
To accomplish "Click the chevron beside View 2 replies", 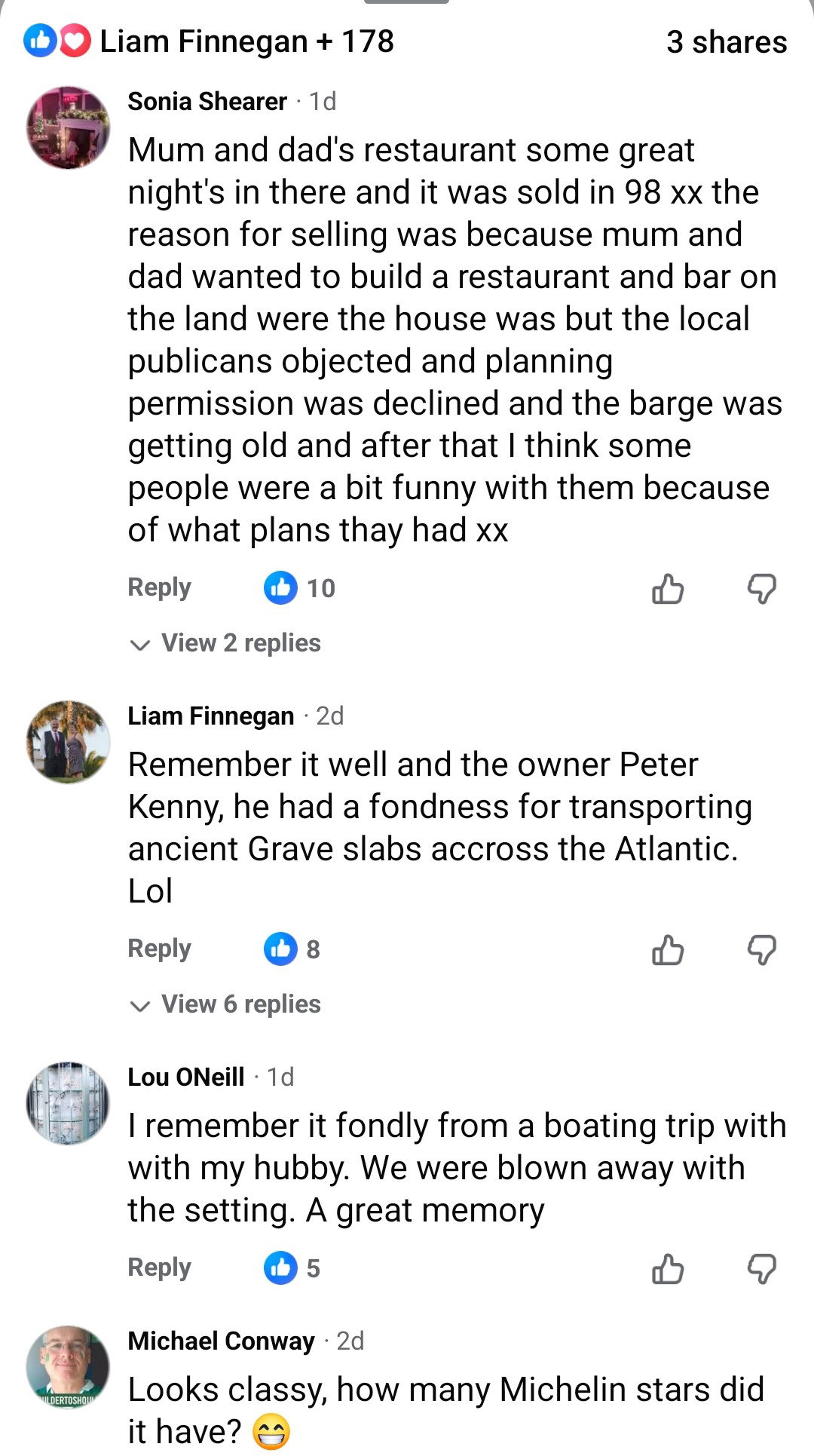I will pos(139,645).
